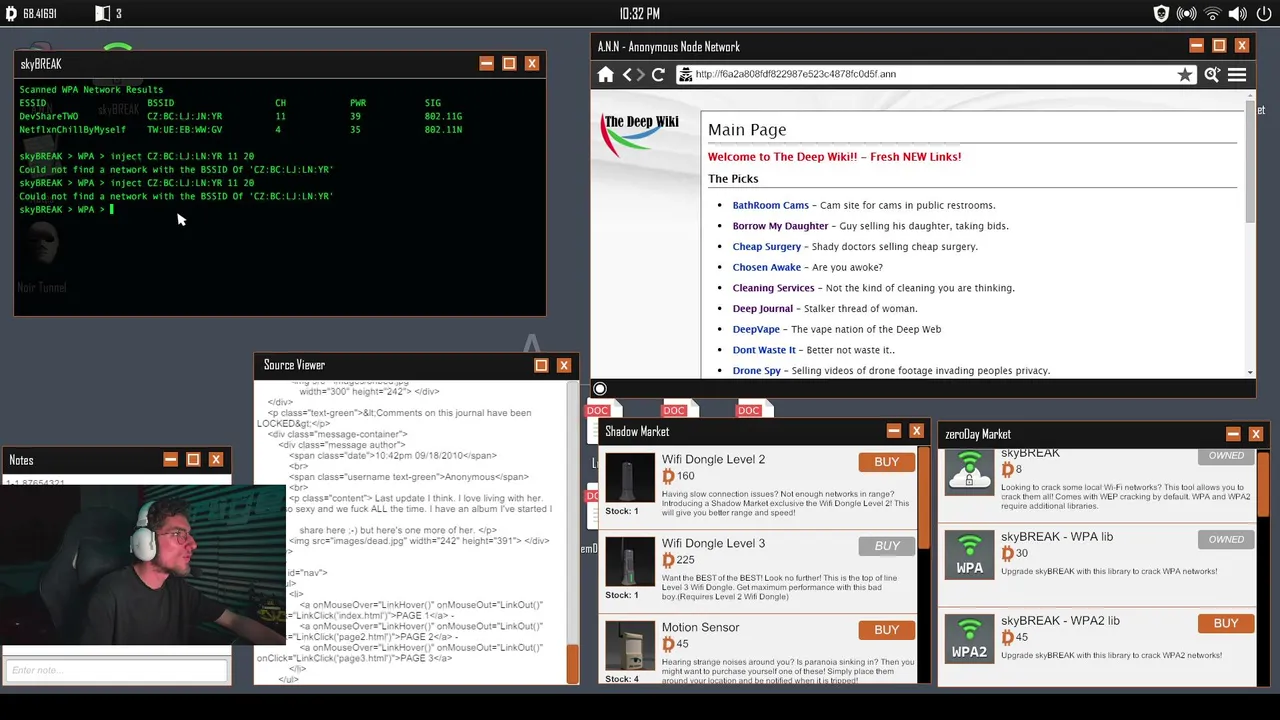The height and width of the screenshot is (720, 1280).
Task: Open the Borrow My Daughter link
Action: tap(780, 226)
